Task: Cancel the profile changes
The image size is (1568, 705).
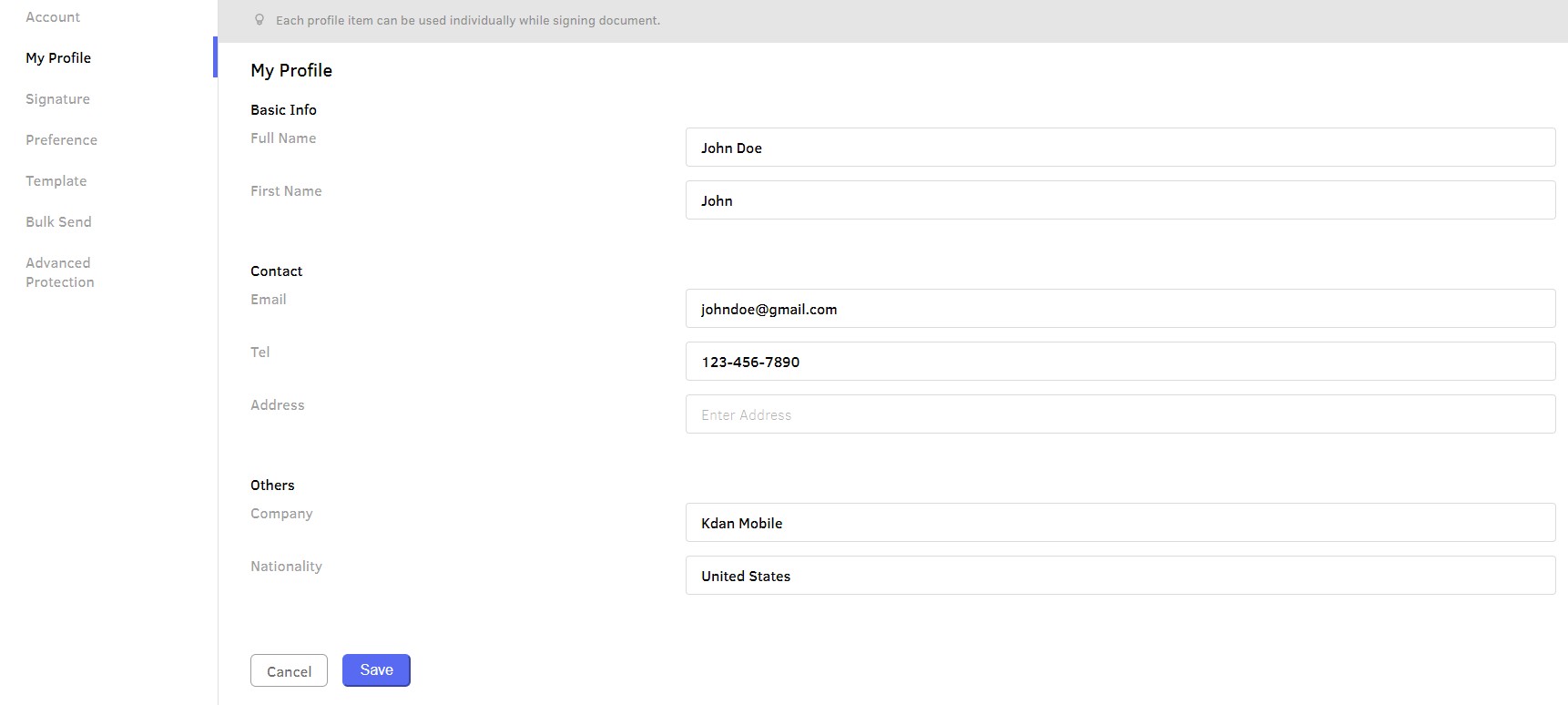Action: pyautogui.click(x=289, y=671)
